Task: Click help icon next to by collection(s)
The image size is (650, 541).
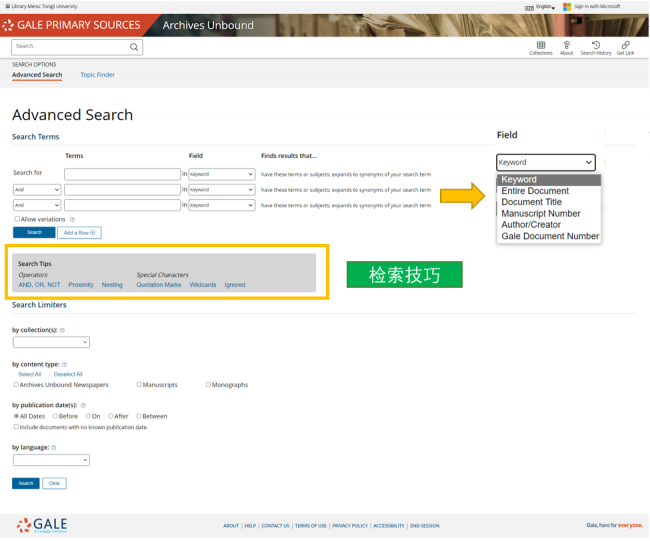Action: point(62,330)
